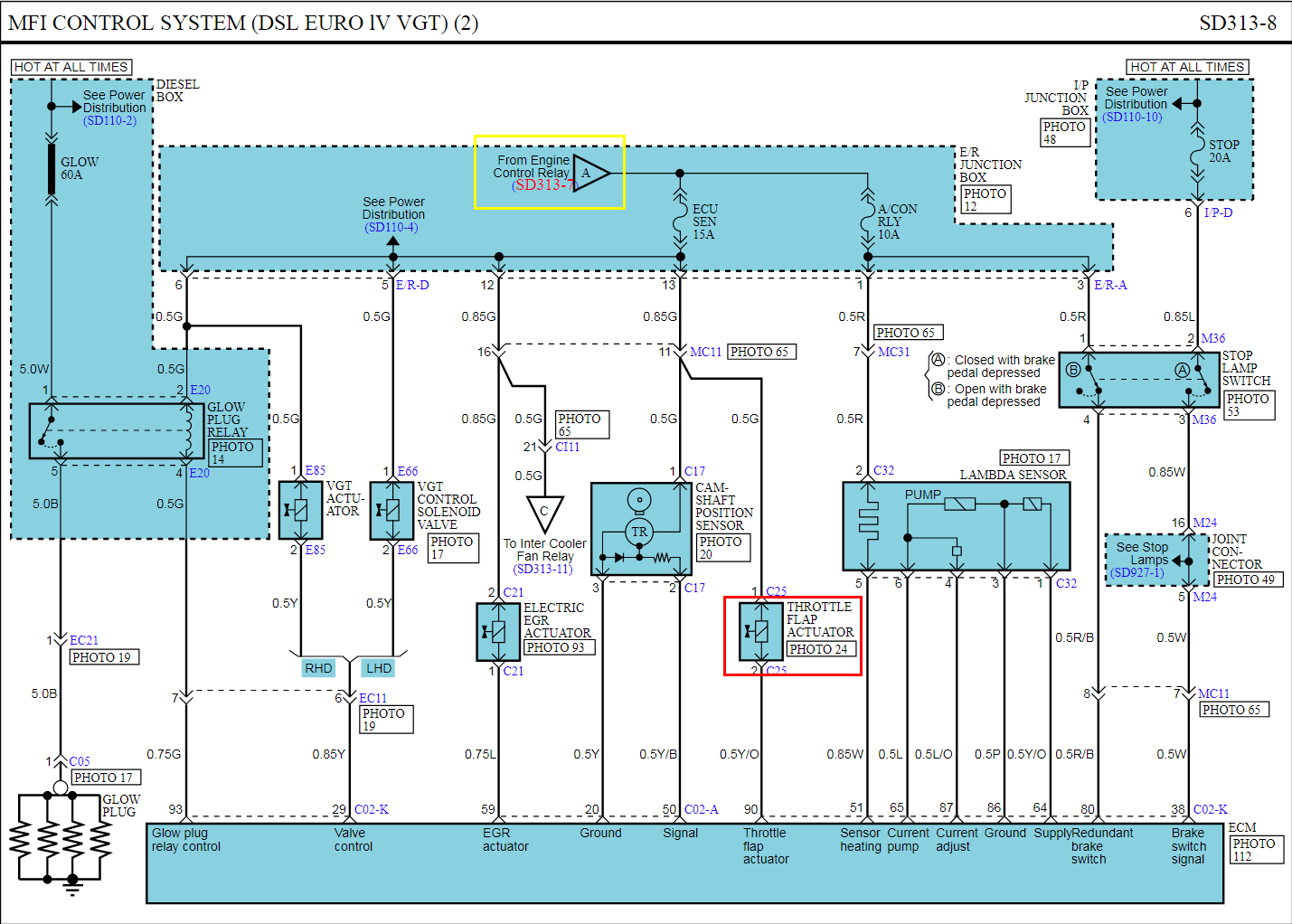Image resolution: width=1292 pixels, height=924 pixels.
Task: Show PHOTO 93 of Electric EGR Actuator
Action: pos(559,647)
